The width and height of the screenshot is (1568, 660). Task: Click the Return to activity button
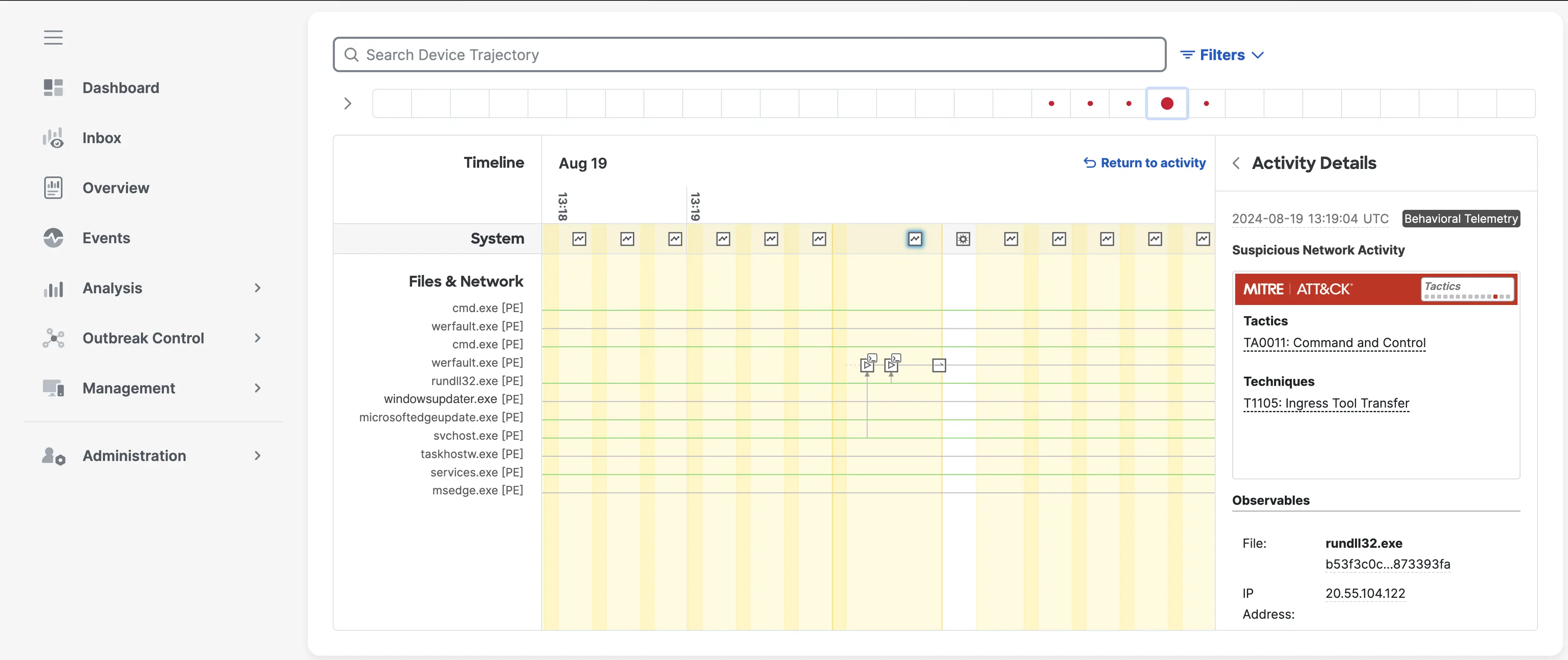pyautogui.click(x=1144, y=162)
